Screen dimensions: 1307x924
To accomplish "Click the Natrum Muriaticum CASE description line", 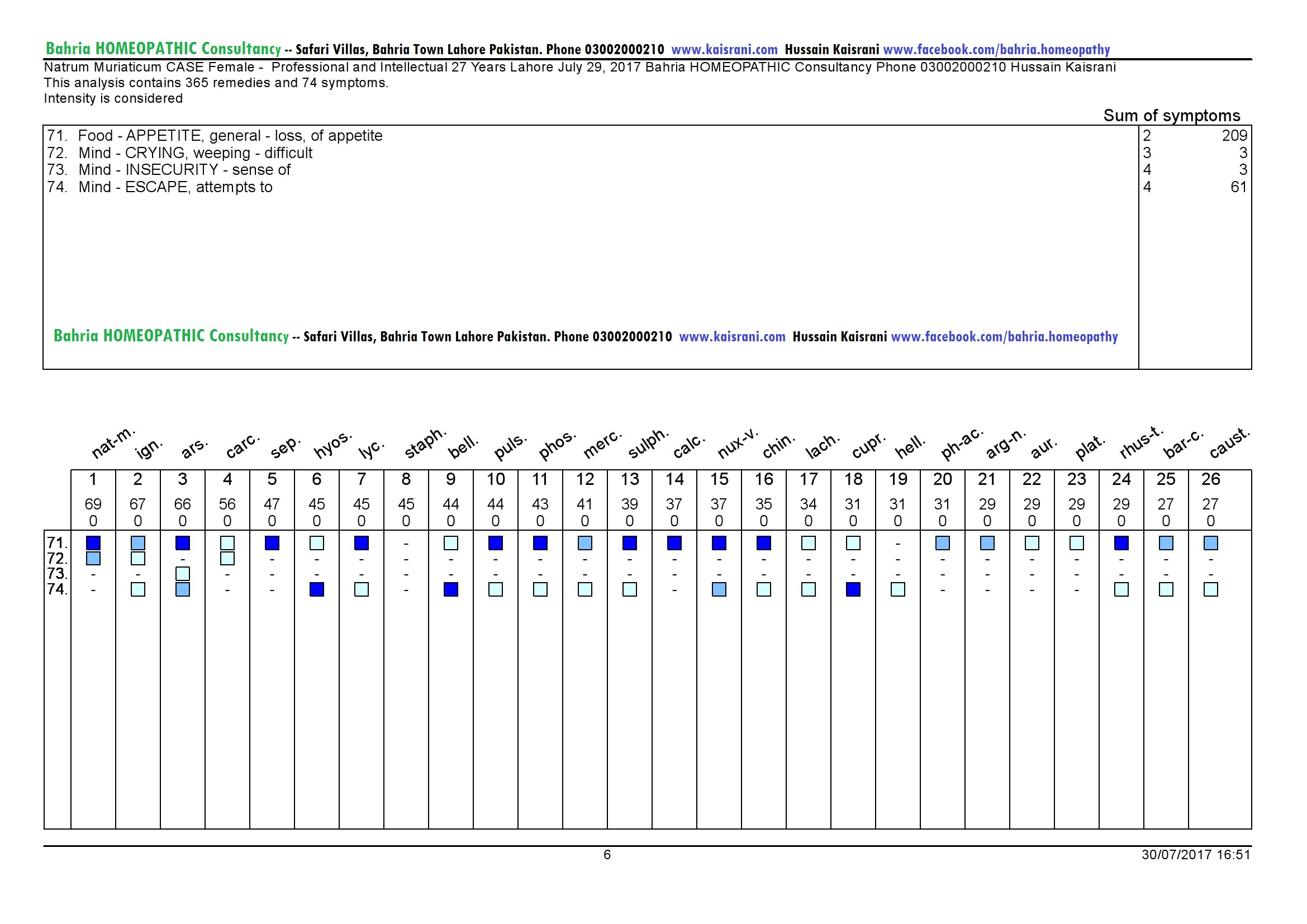I will (579, 67).
